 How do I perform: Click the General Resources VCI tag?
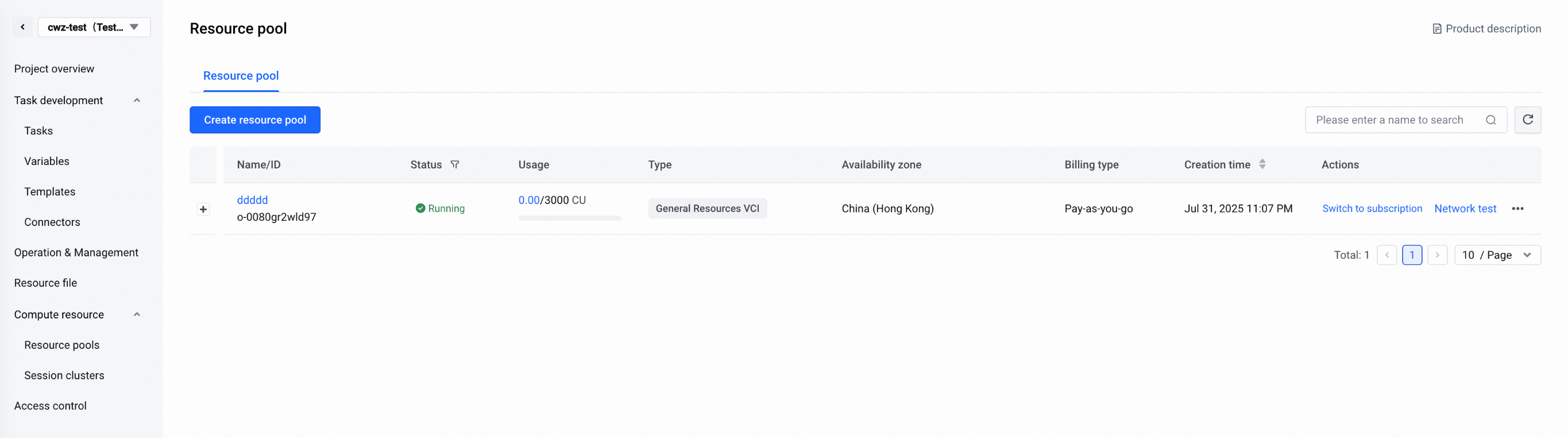click(x=707, y=209)
